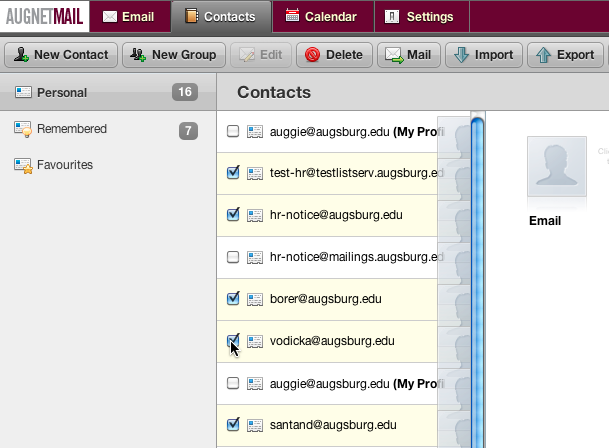Uncheck the test-hr@testlistserv checkbox

[x=233, y=173]
